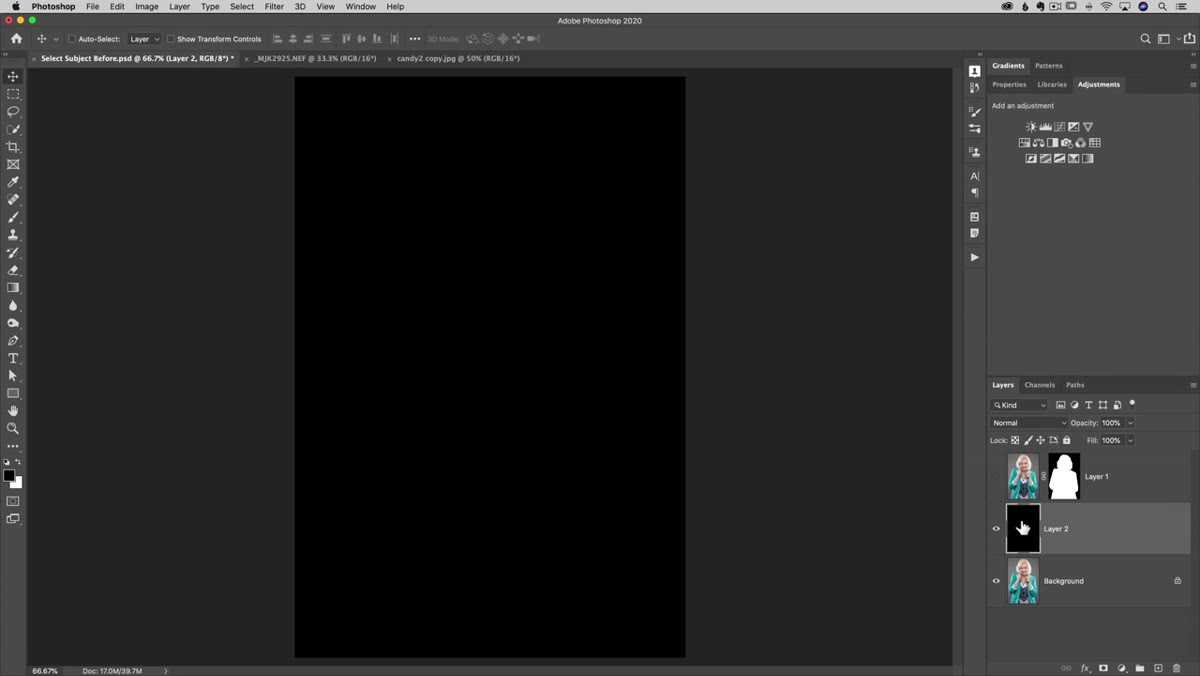Toggle lock image pixels brush icon
1200x676 pixels.
[1028, 440]
